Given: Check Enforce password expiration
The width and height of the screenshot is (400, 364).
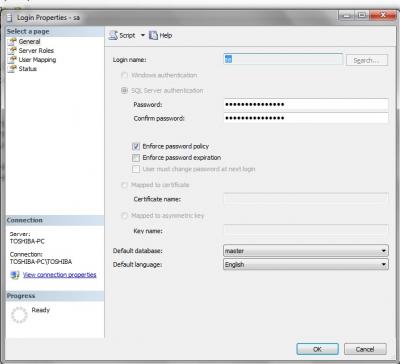Looking at the screenshot, I should (x=136, y=158).
